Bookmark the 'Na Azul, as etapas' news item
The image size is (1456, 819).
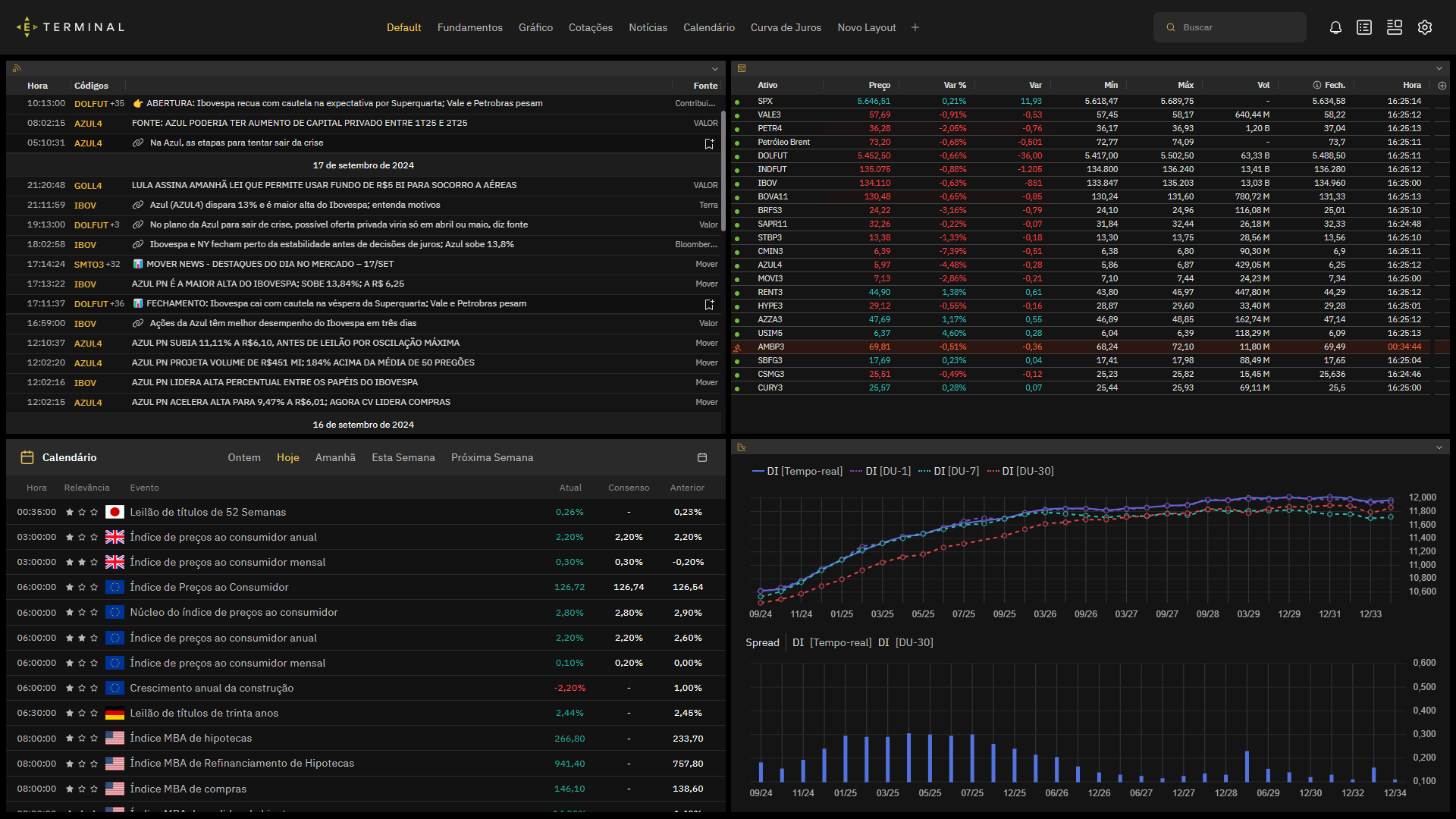point(709,143)
